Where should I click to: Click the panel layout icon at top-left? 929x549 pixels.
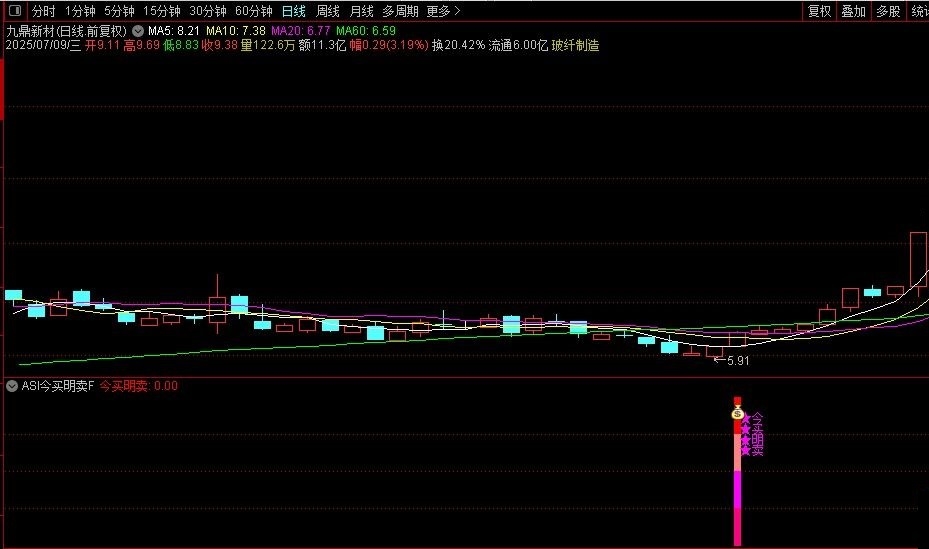point(15,11)
